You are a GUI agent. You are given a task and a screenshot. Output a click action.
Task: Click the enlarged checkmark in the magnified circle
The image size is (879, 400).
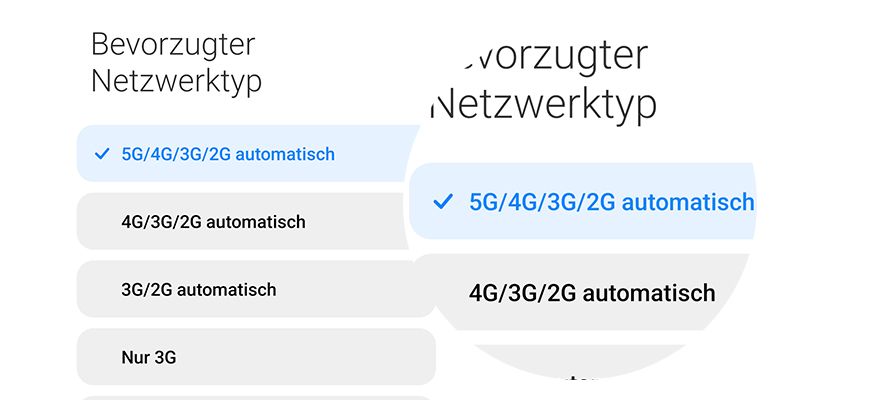coord(444,202)
